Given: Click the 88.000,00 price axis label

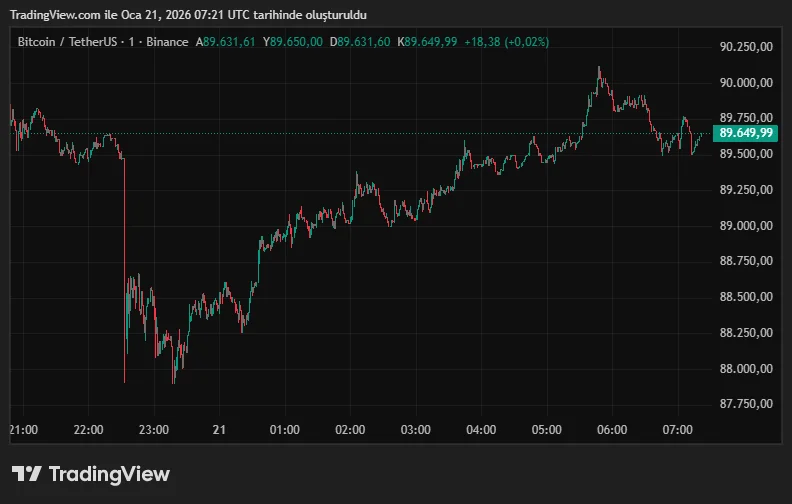Looking at the screenshot, I should pyautogui.click(x=746, y=369).
